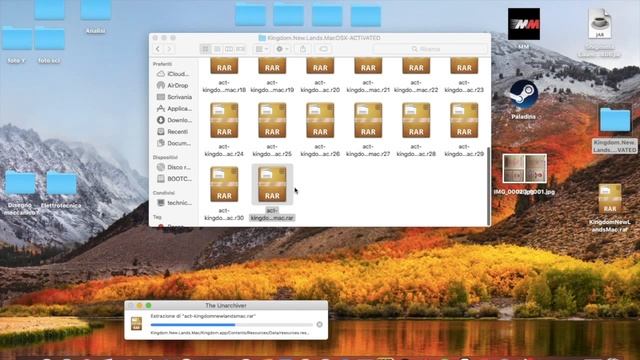Click The Unarchiver extraction progress bar
Screen dimensions: 640x360
point(231,324)
